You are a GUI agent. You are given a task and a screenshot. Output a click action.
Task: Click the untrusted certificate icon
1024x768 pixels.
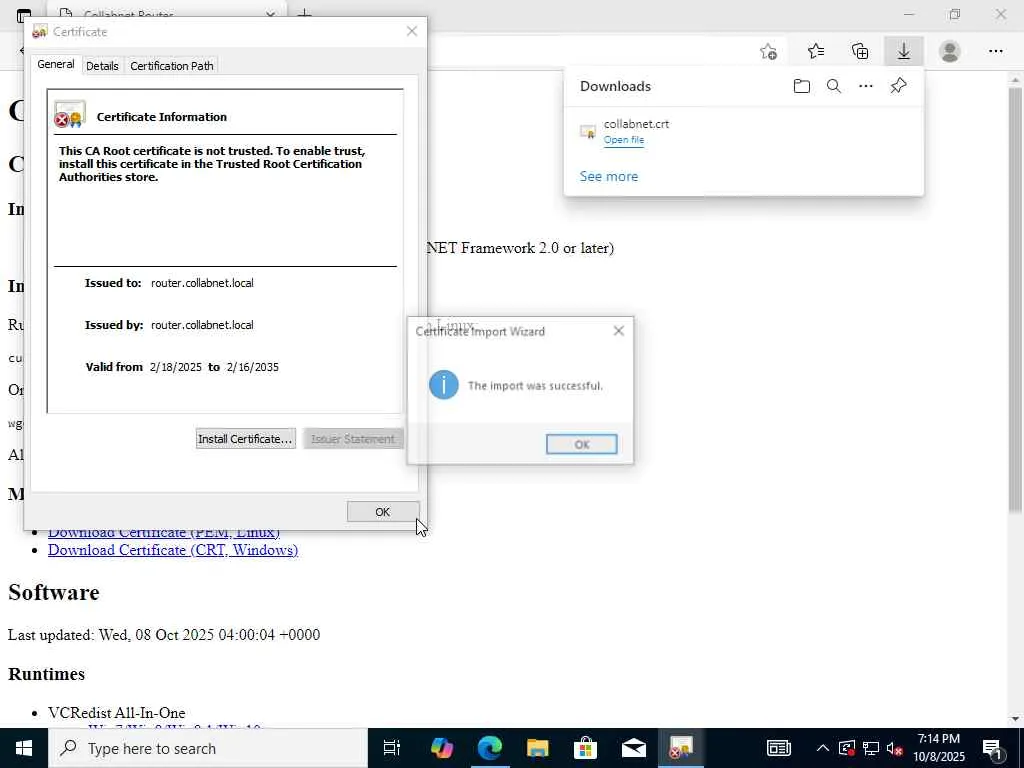pos(70,114)
